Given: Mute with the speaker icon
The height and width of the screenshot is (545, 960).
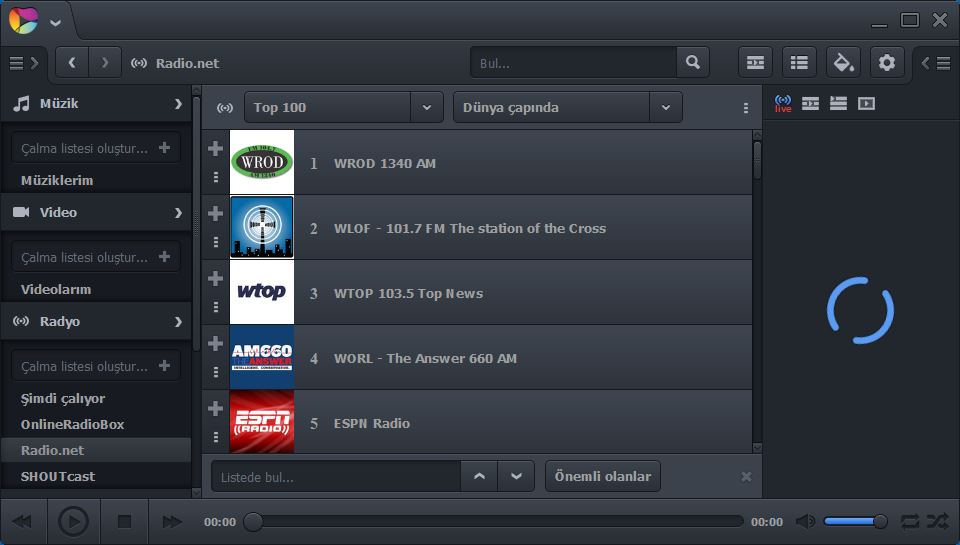Looking at the screenshot, I should tap(805, 522).
